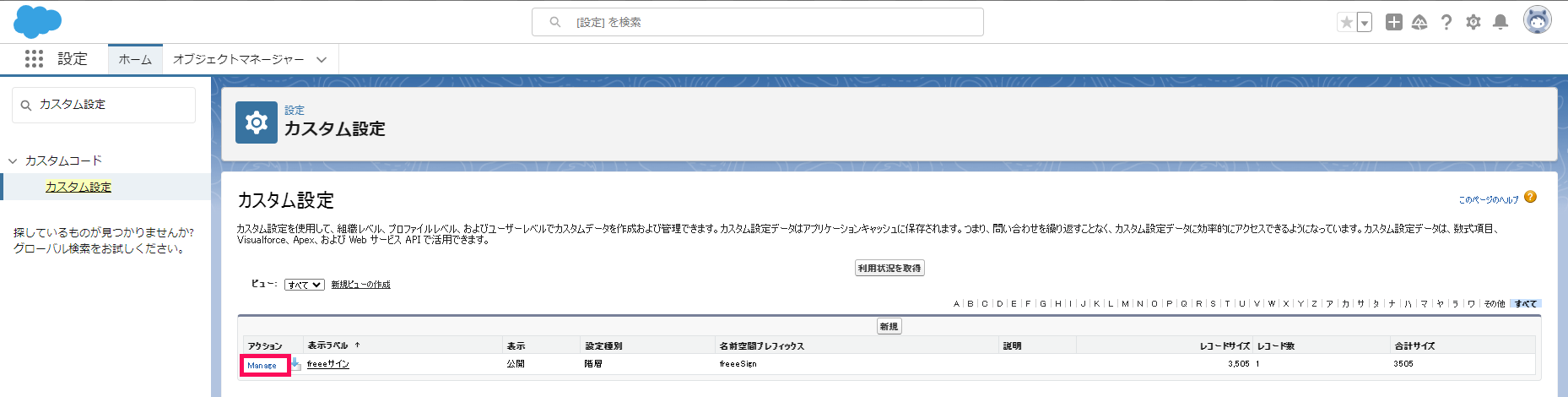This screenshot has width=1568, height=397.
Task: Click the 利用状況を取得 button
Action: pyautogui.click(x=889, y=268)
